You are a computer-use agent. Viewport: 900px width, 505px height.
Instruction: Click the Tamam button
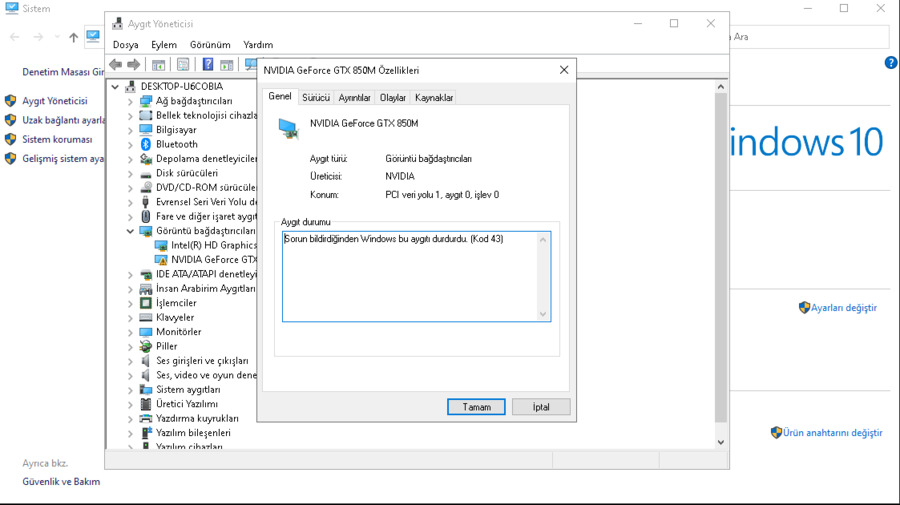476,407
